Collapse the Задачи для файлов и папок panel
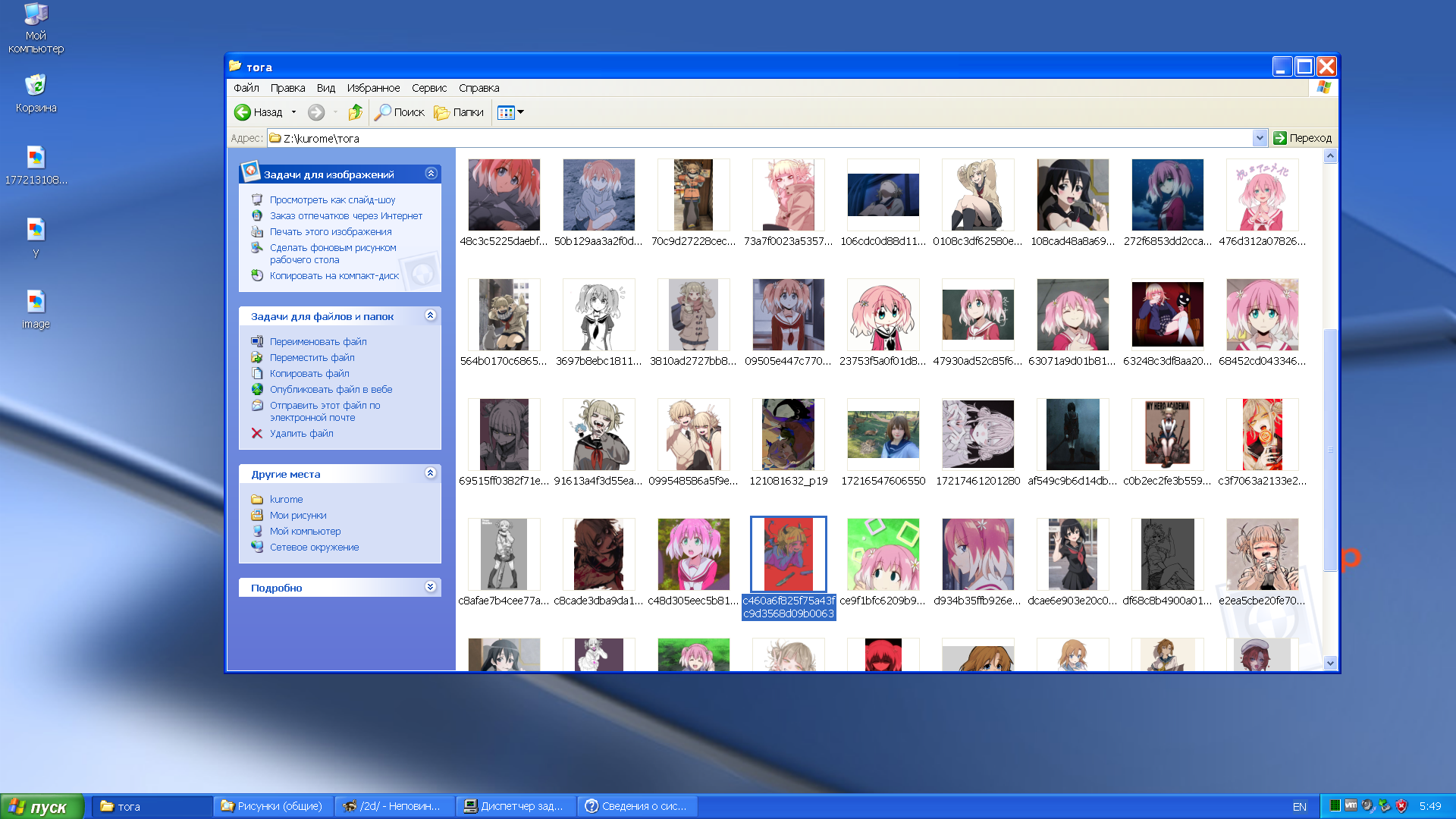 point(431,315)
